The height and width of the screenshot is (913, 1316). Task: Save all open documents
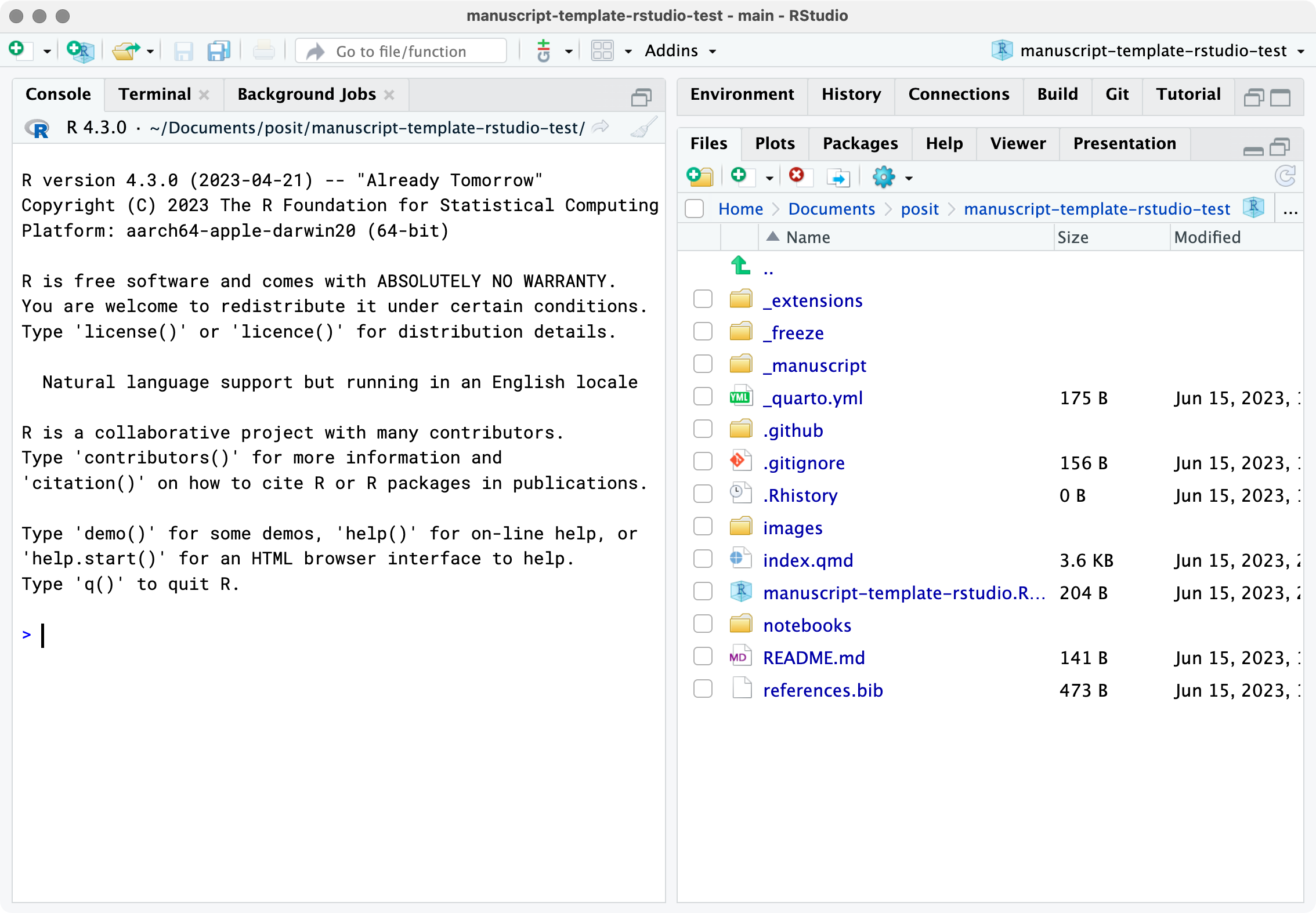coord(218,51)
